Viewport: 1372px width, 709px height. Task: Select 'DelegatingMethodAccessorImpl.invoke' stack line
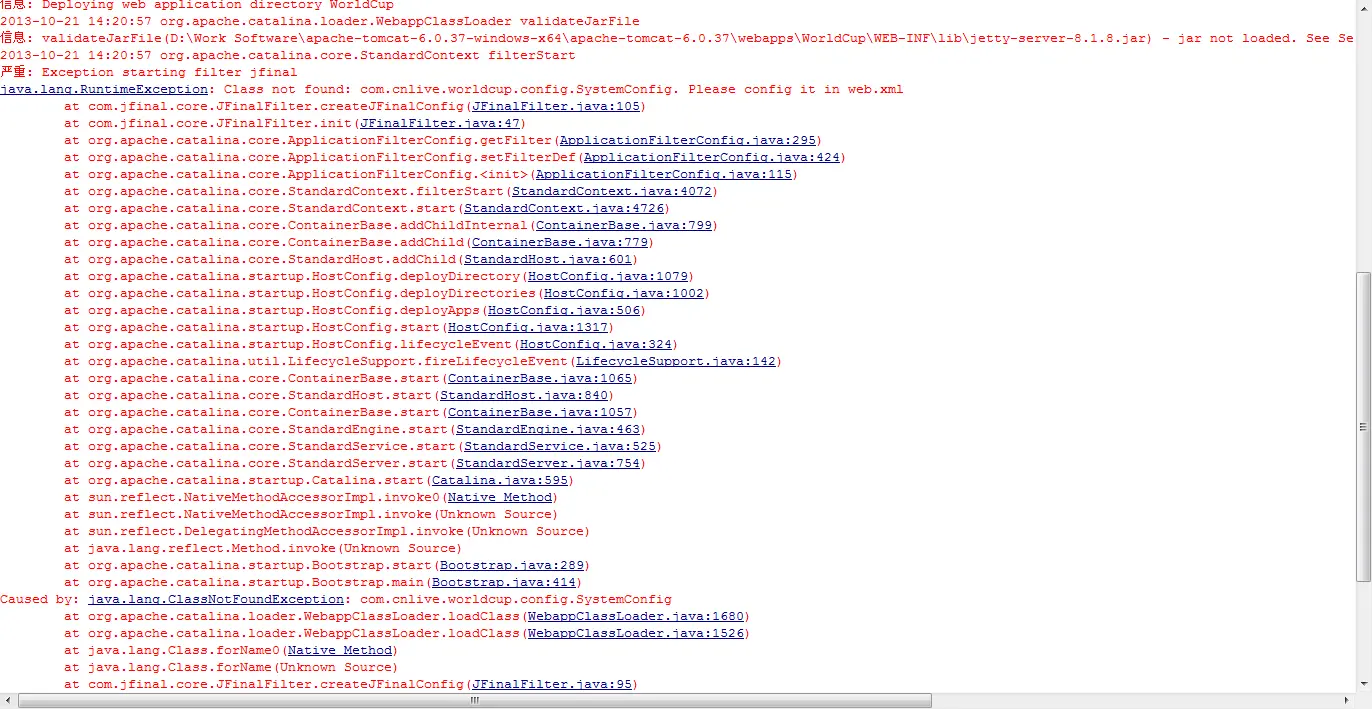(327, 531)
